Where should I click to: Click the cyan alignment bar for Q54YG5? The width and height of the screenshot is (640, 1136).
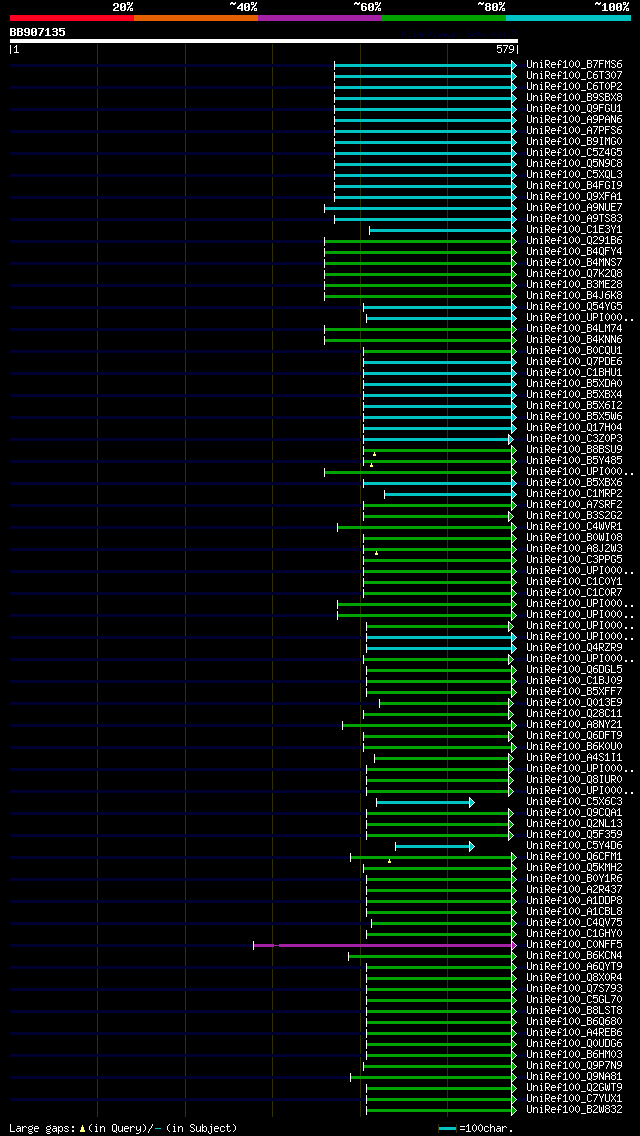pos(440,307)
